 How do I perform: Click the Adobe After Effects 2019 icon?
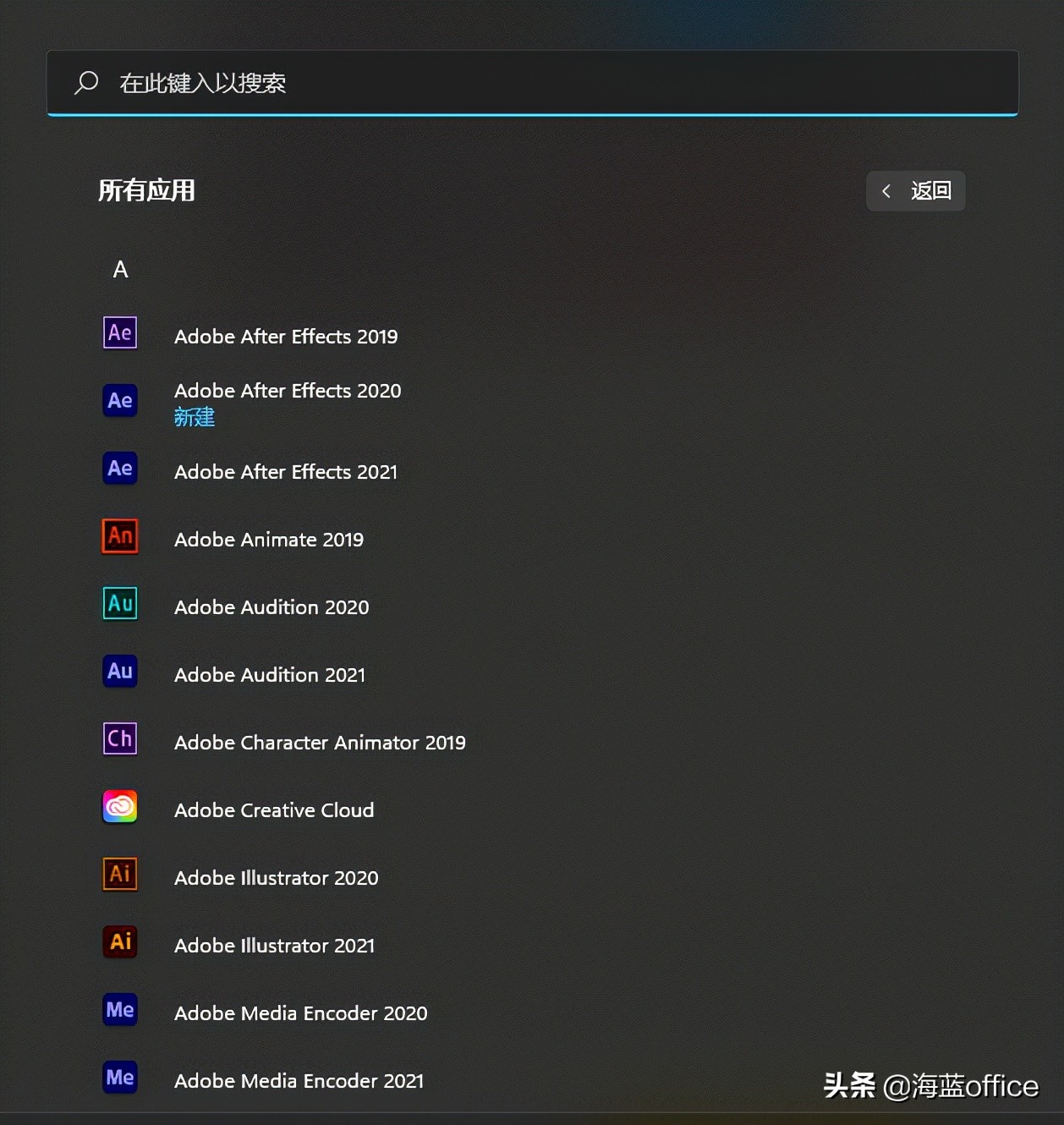pos(120,332)
